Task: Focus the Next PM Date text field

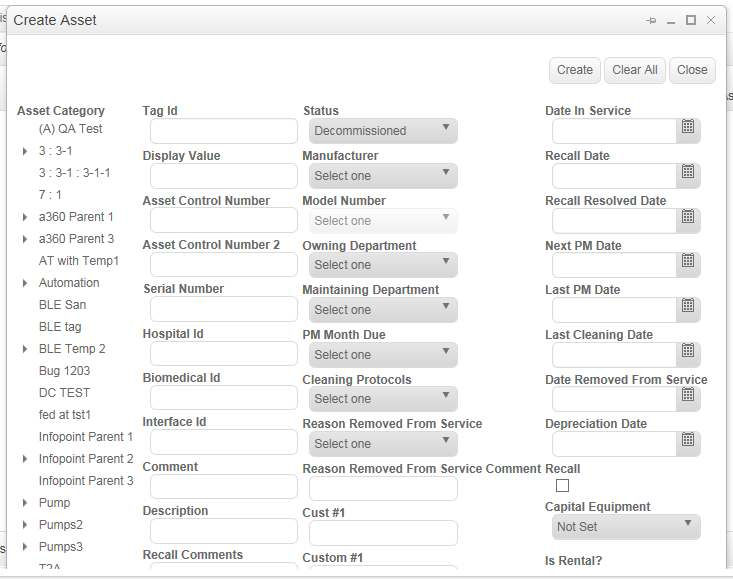Action: [x=614, y=265]
